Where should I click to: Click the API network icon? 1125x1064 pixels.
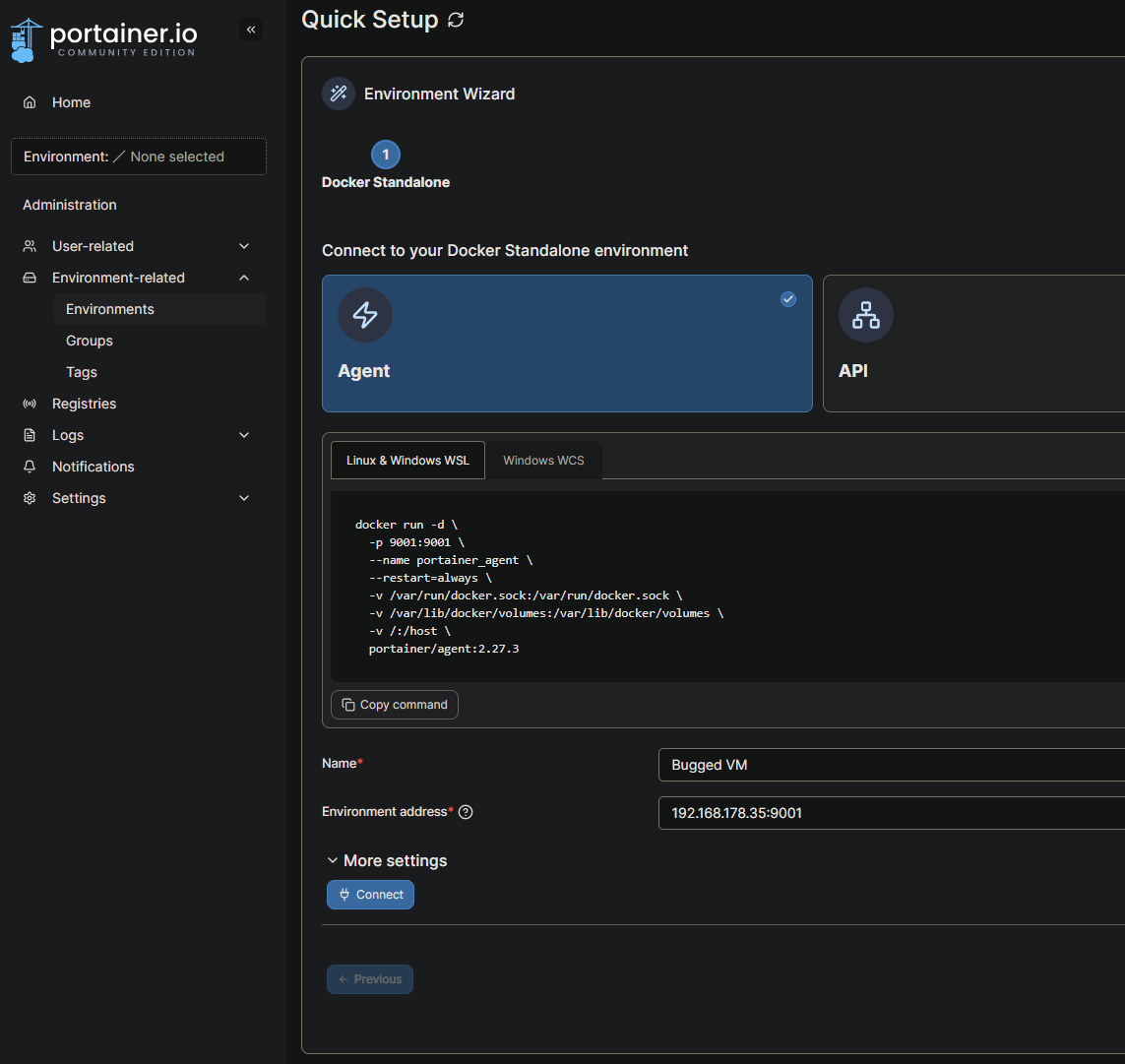point(866,315)
